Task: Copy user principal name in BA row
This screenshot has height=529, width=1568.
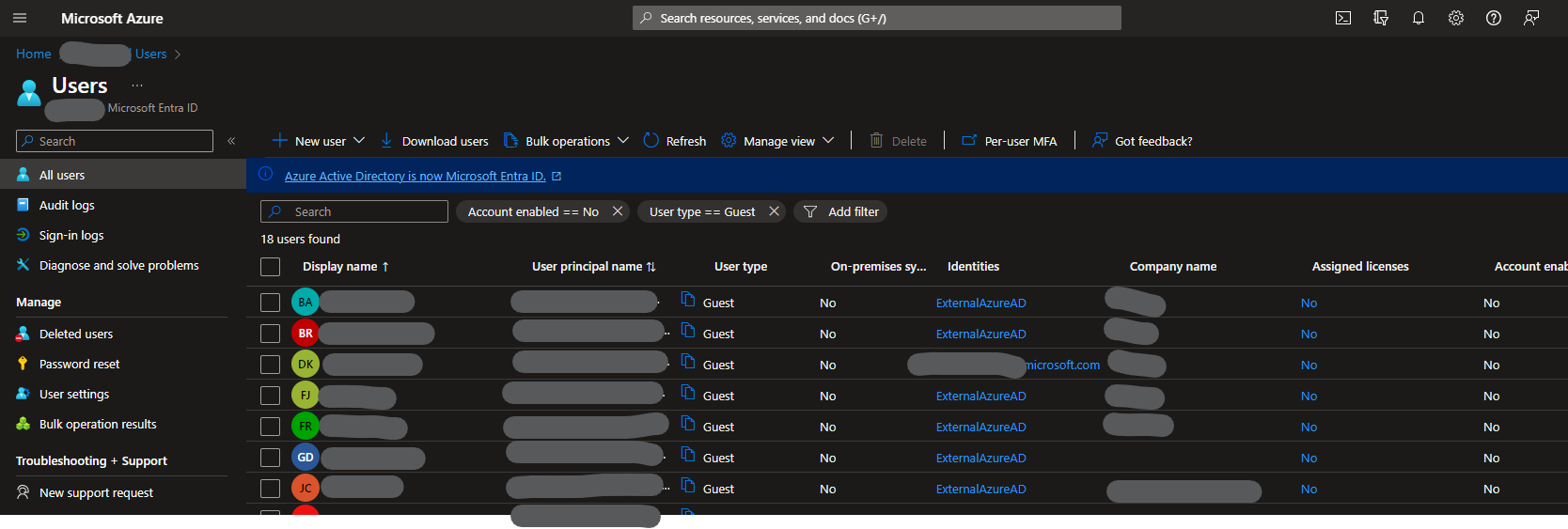Action: (x=688, y=300)
